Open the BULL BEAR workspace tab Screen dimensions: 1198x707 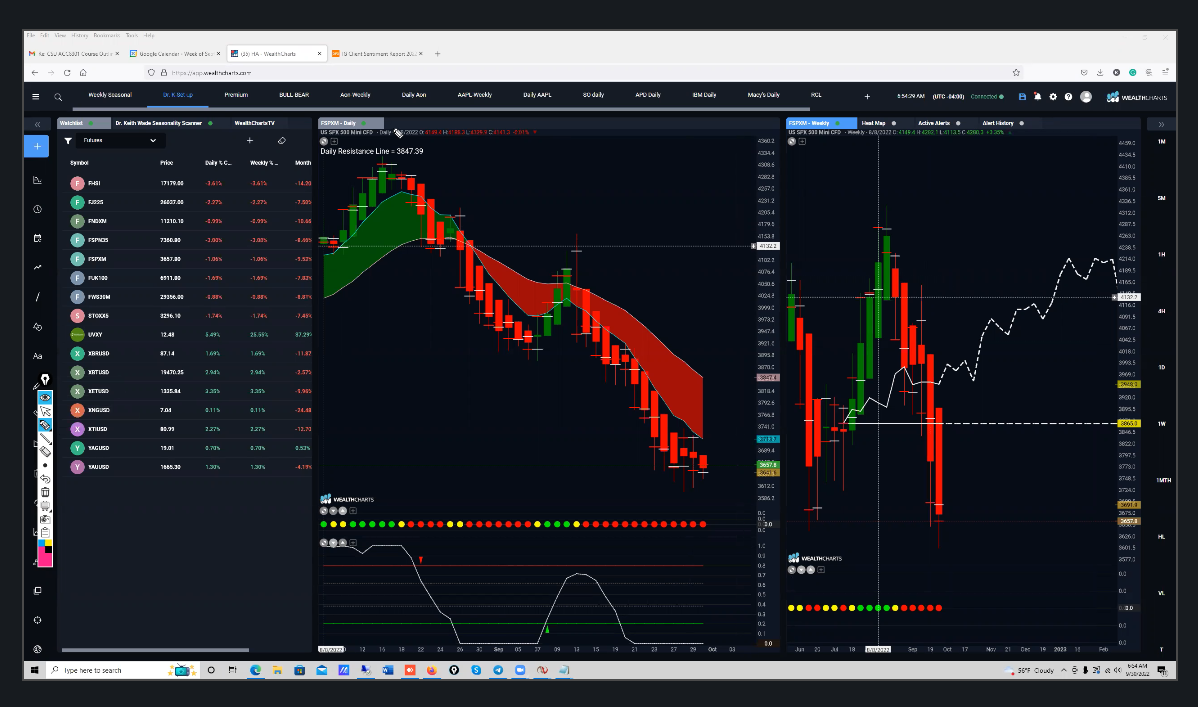coord(294,95)
